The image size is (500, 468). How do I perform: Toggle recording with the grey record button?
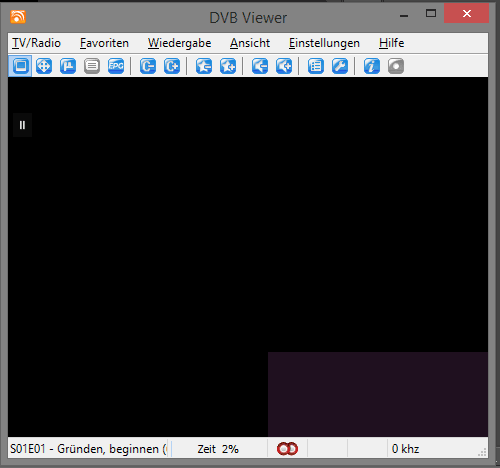[396, 66]
